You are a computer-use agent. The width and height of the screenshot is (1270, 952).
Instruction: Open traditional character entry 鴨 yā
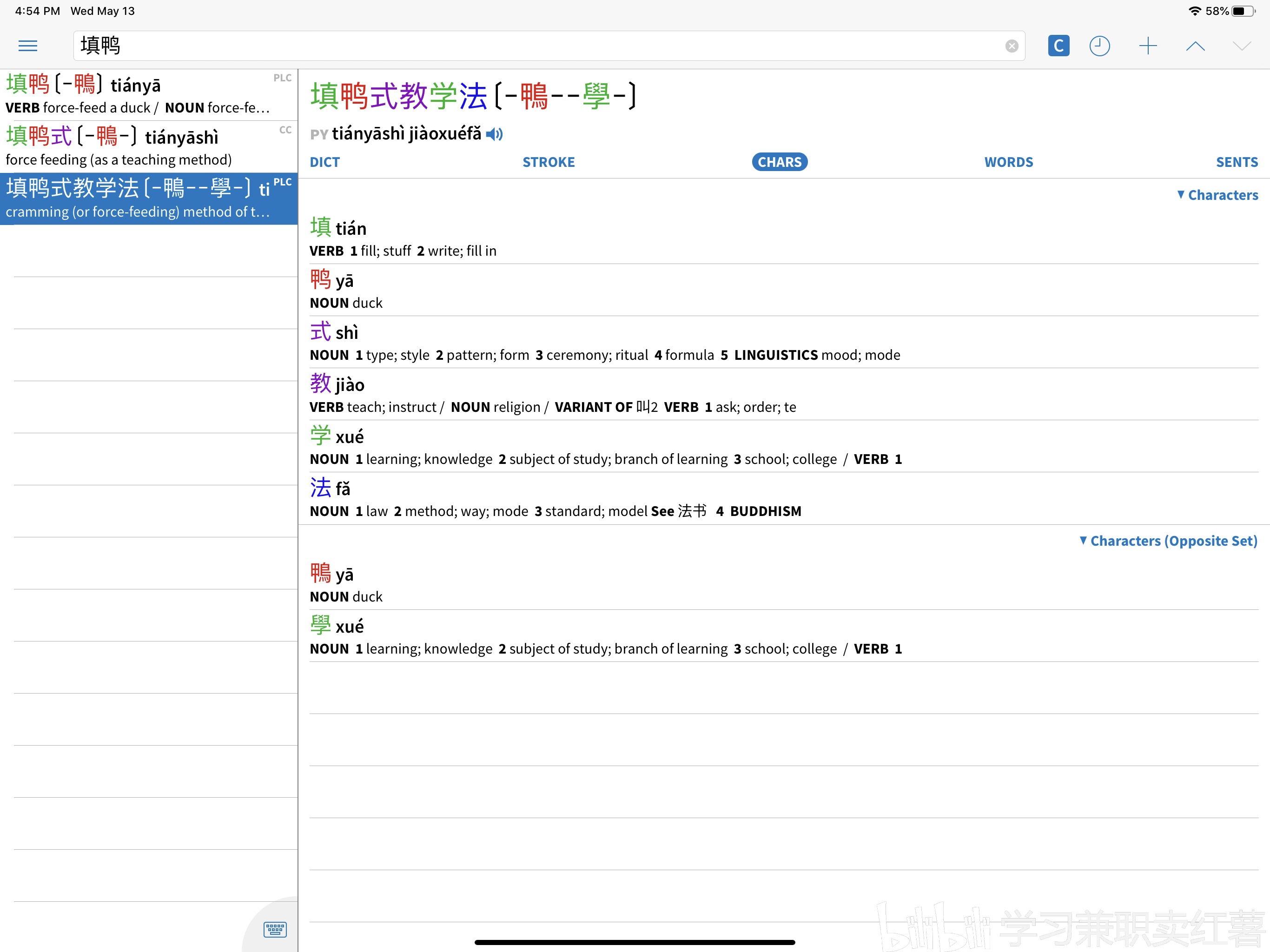point(784,584)
